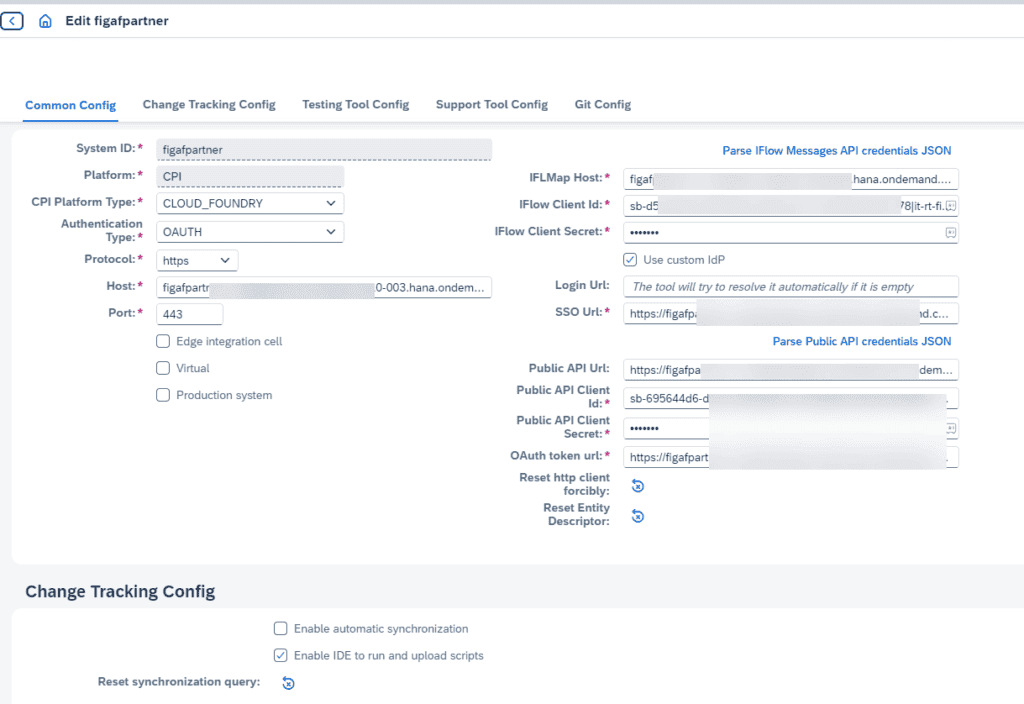Click into the Host input field

(x=324, y=287)
